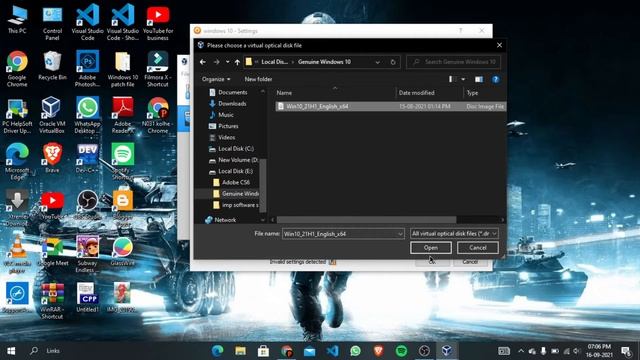Sort files by Date modified column
Screen dimensions: 640x360
(416, 93)
